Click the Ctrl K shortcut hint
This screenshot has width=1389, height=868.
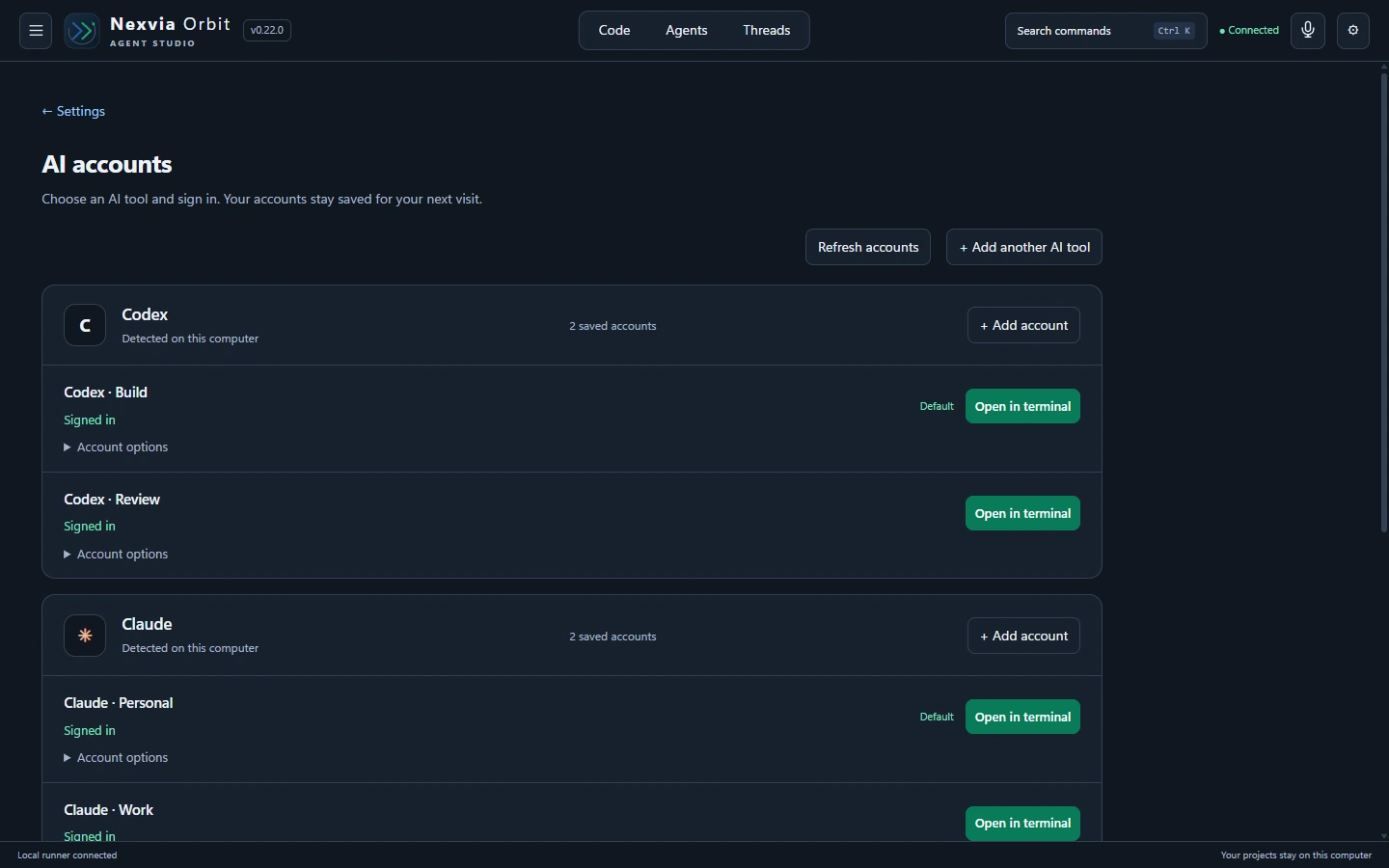point(1174,31)
